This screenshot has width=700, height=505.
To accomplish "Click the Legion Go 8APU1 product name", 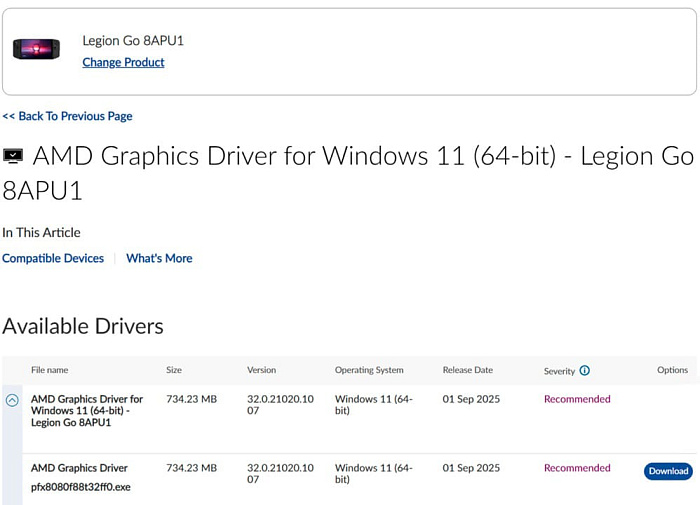I will click(133, 41).
